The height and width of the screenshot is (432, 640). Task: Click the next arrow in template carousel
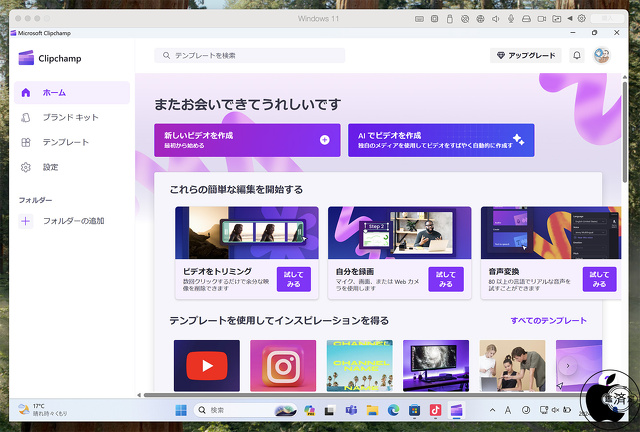[x=568, y=366]
